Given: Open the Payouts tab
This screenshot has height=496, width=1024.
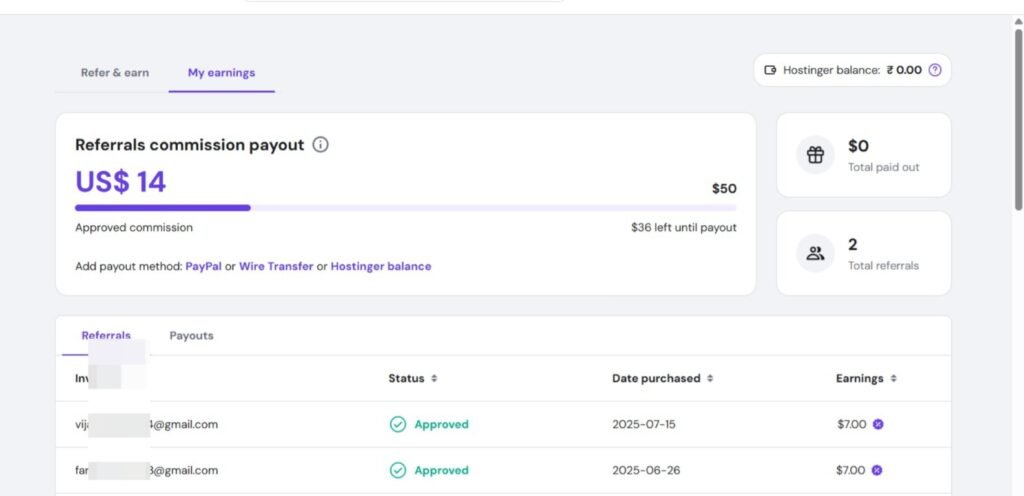Looking at the screenshot, I should pos(191,336).
